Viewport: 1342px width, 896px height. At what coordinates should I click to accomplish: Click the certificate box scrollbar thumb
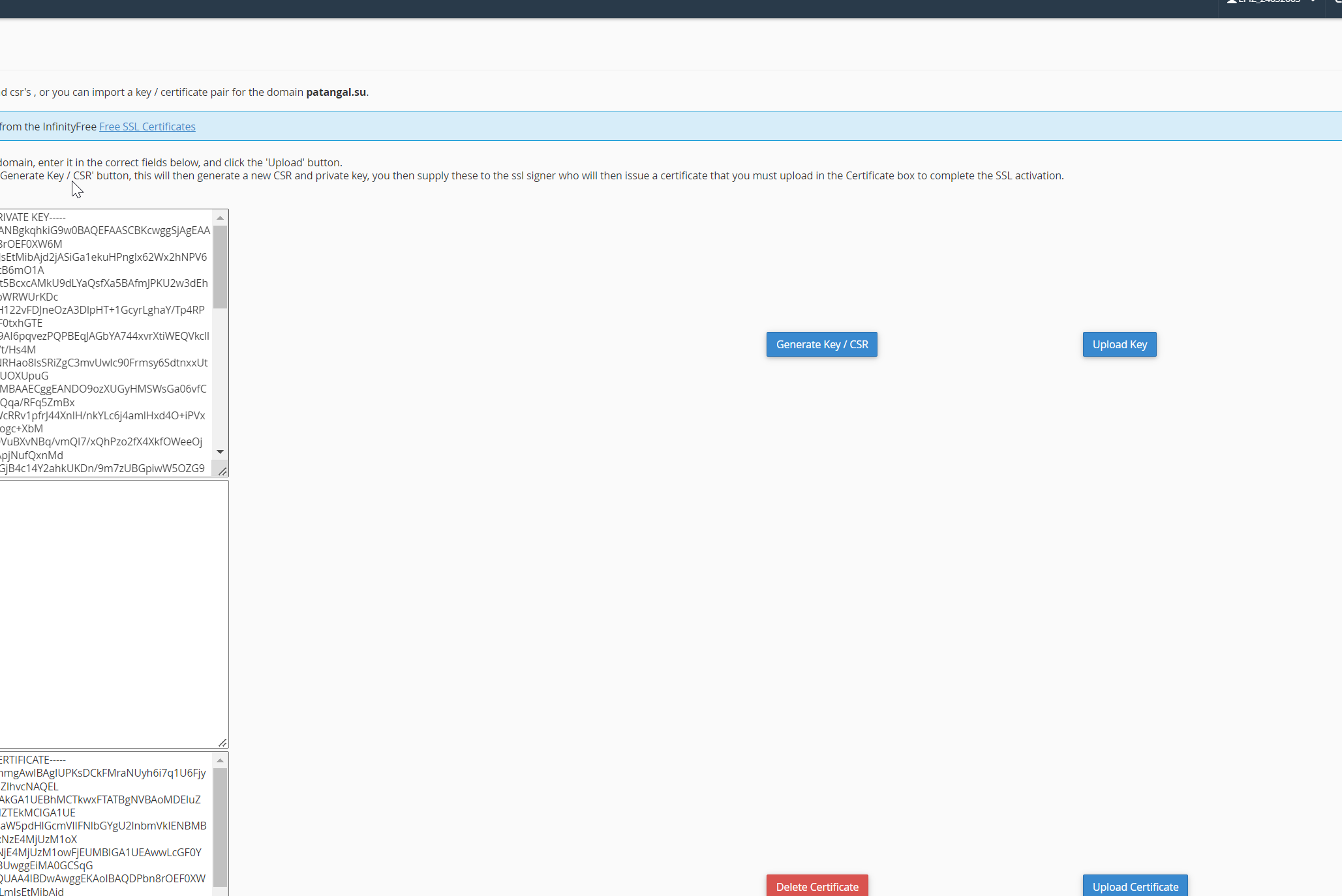pyautogui.click(x=221, y=827)
